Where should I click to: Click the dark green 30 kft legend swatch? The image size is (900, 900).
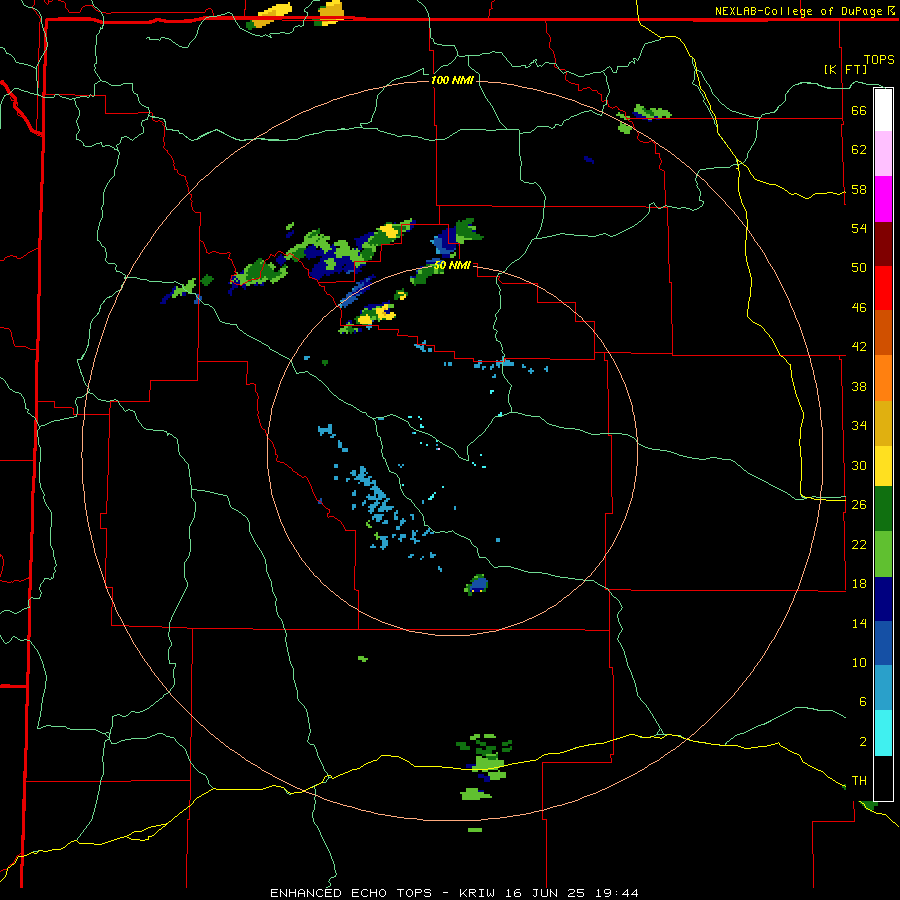coord(883,509)
